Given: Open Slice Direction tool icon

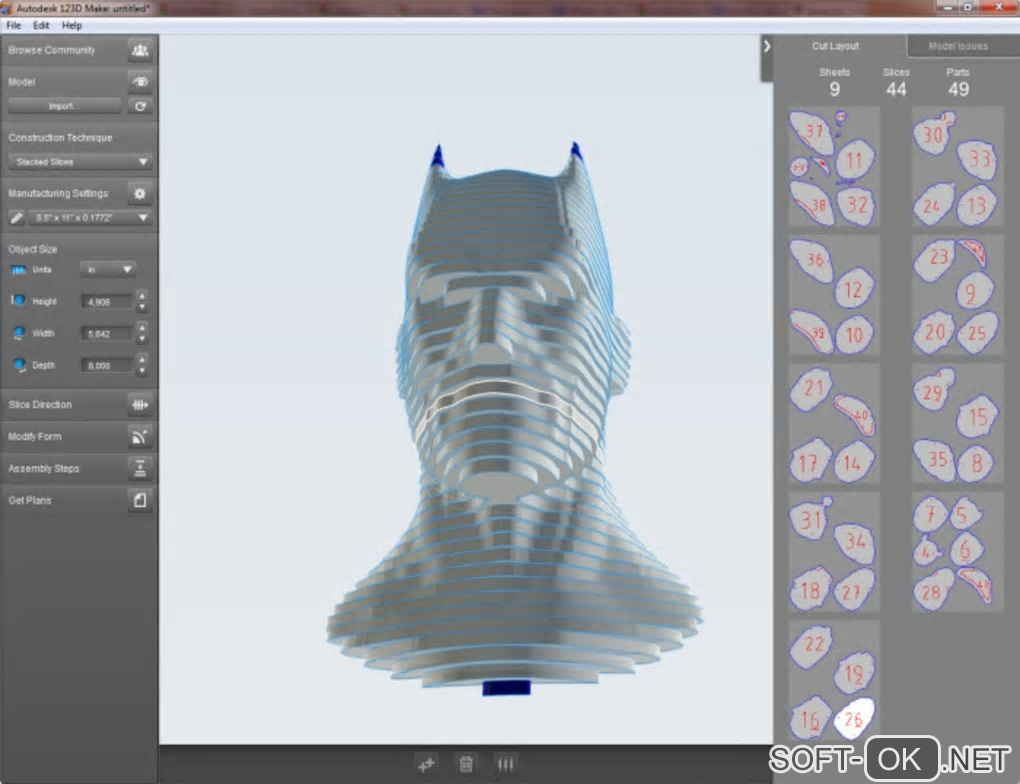Looking at the screenshot, I should click(140, 405).
